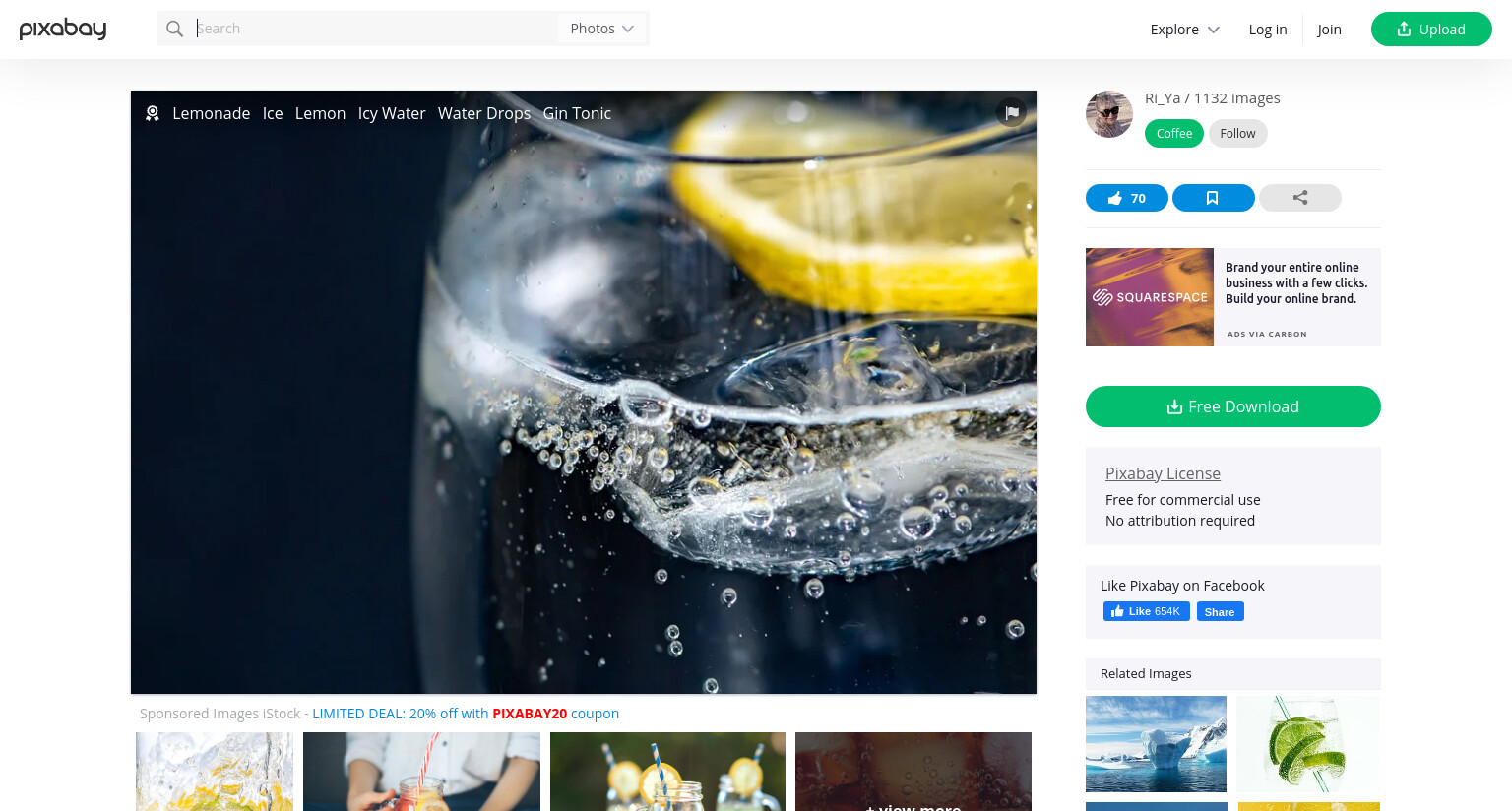This screenshot has height=811, width=1512.
Task: Expand the Explore menu
Action: coord(1184,30)
